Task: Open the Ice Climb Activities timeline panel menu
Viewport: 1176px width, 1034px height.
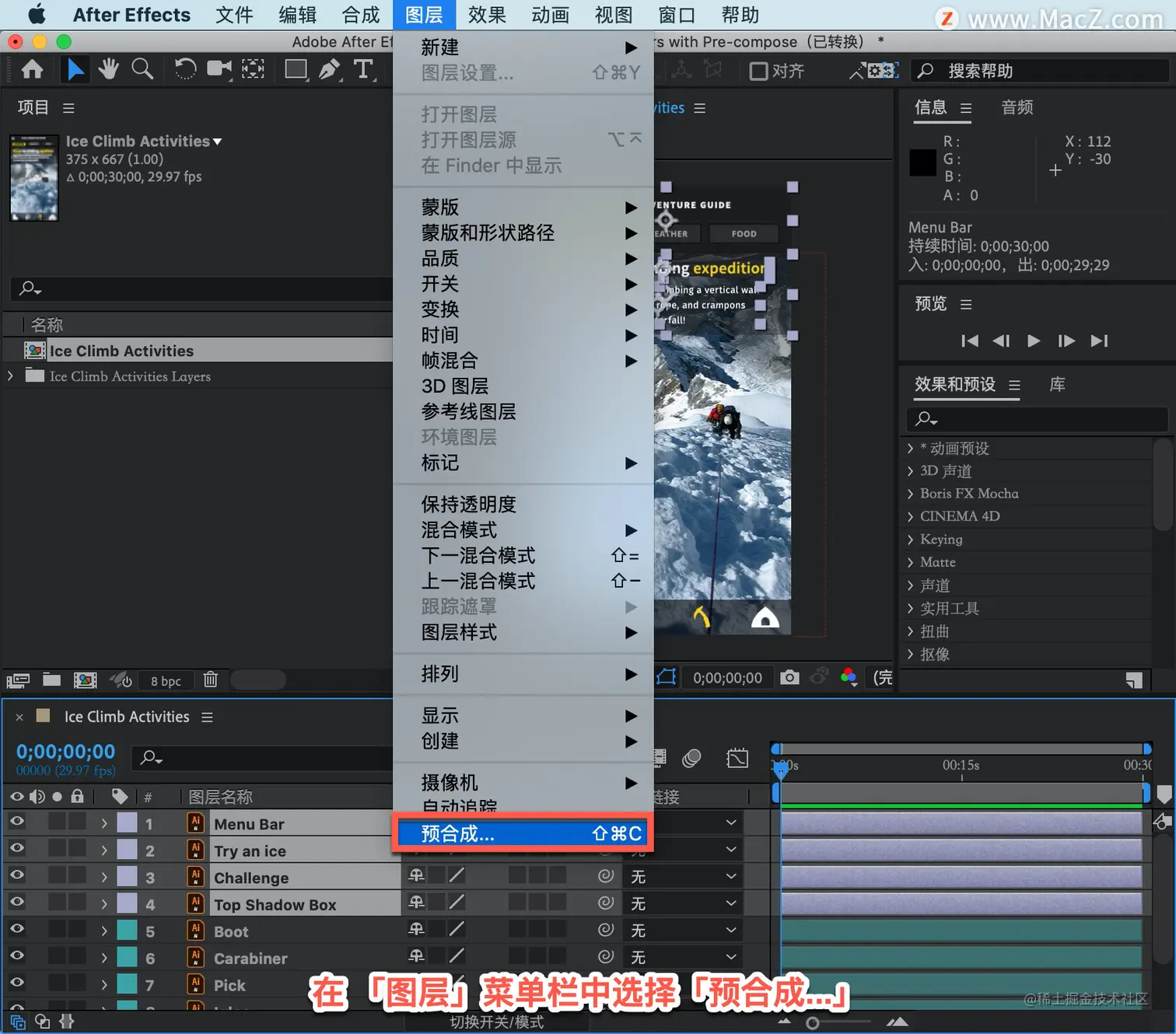Action: (x=207, y=717)
